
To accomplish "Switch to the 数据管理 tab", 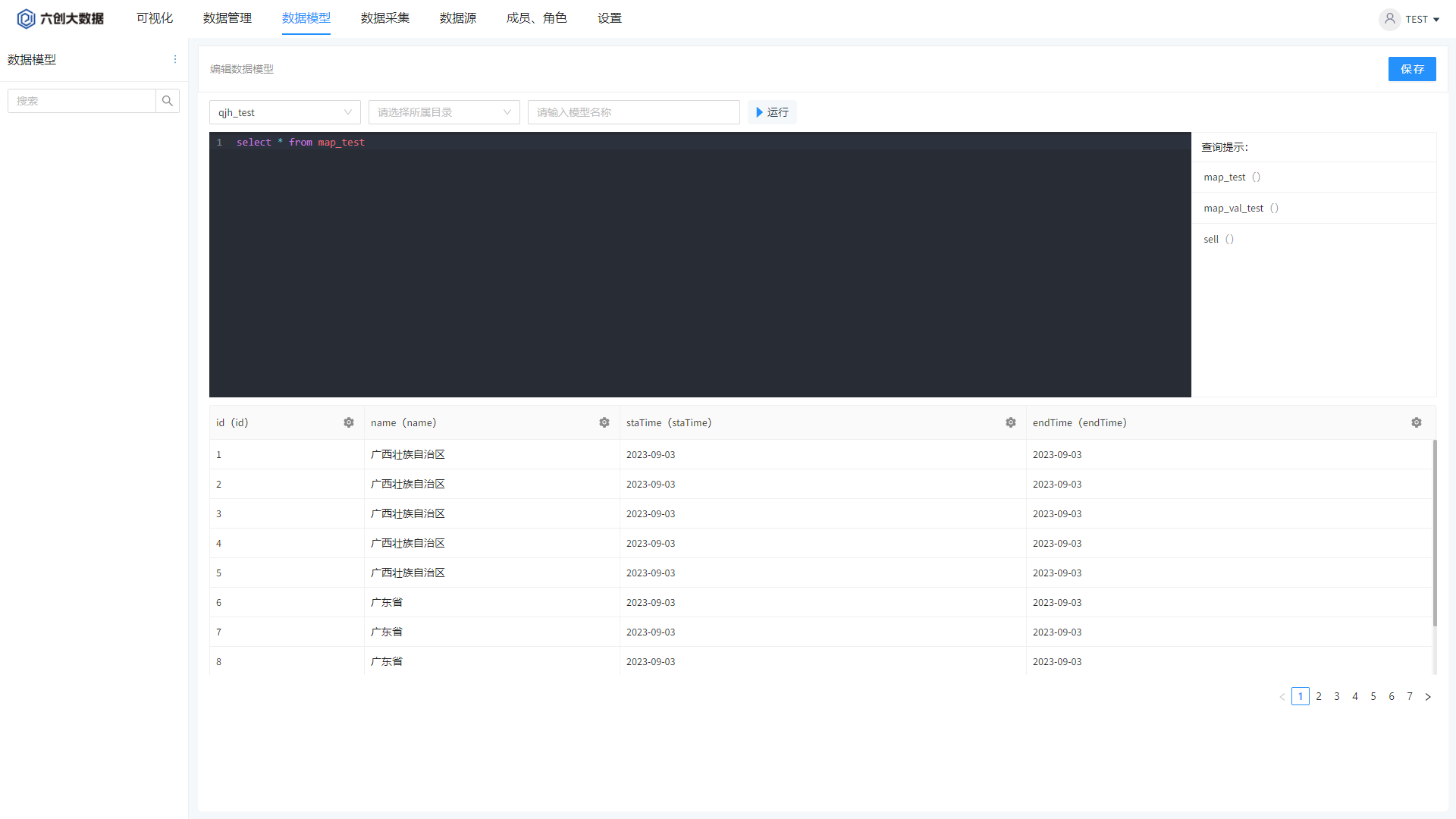I will point(227,18).
